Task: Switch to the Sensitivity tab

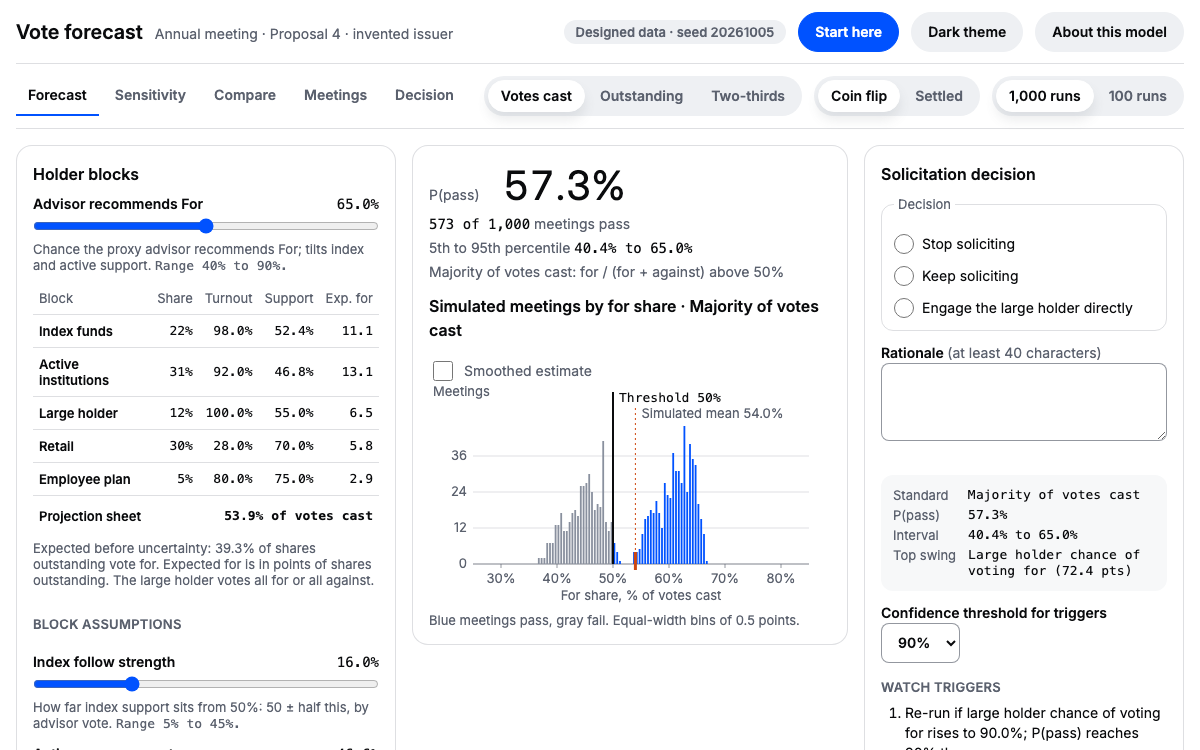Action: (x=150, y=95)
